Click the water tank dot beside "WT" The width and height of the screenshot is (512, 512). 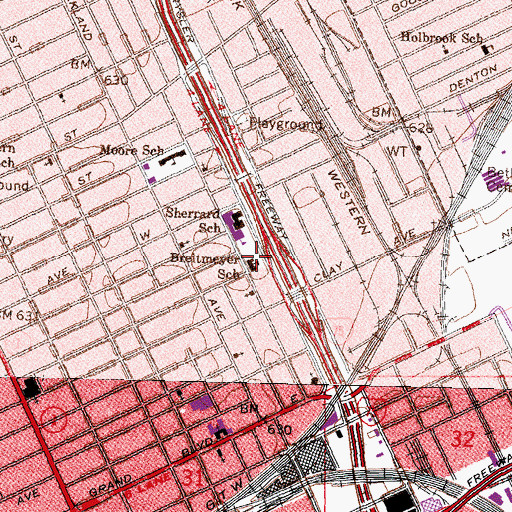(x=419, y=148)
